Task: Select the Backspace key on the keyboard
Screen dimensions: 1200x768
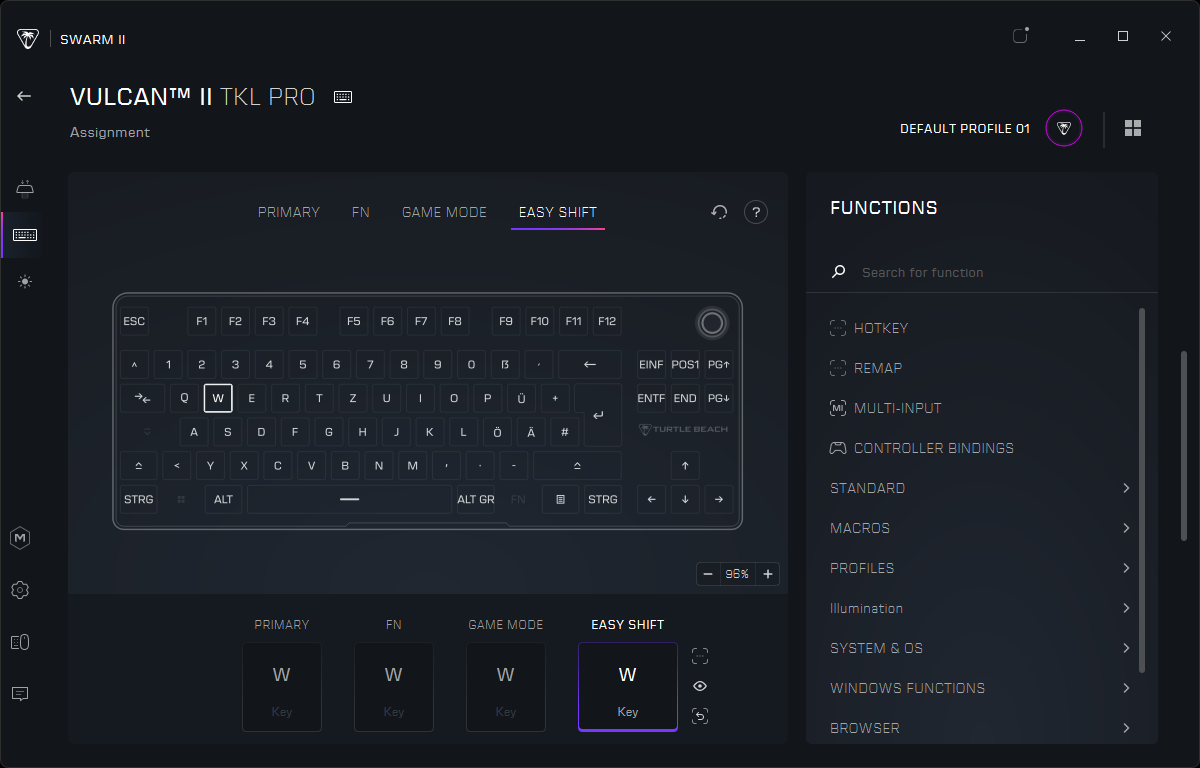Action: coord(590,365)
